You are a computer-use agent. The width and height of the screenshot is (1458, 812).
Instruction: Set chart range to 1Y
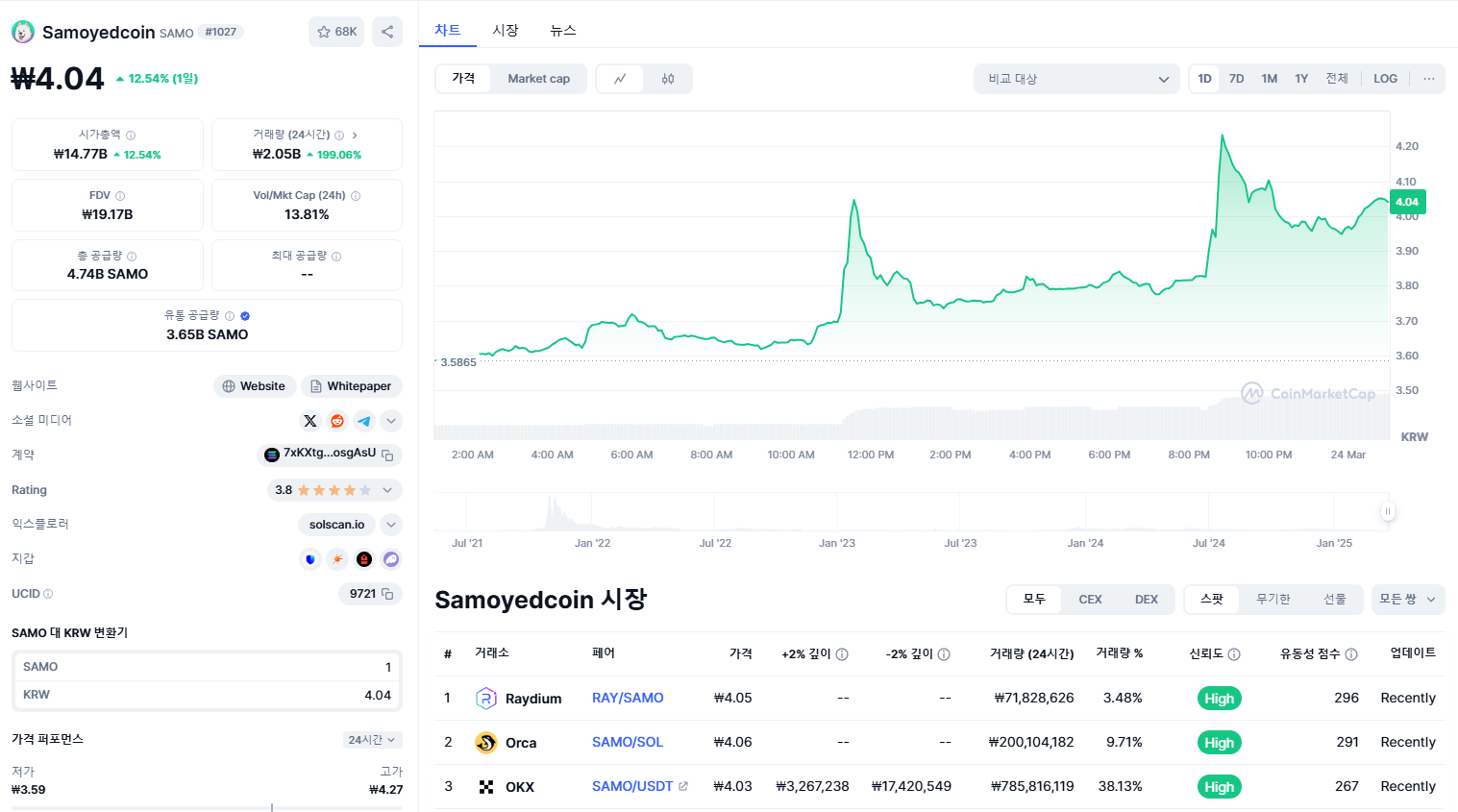[x=1301, y=79]
